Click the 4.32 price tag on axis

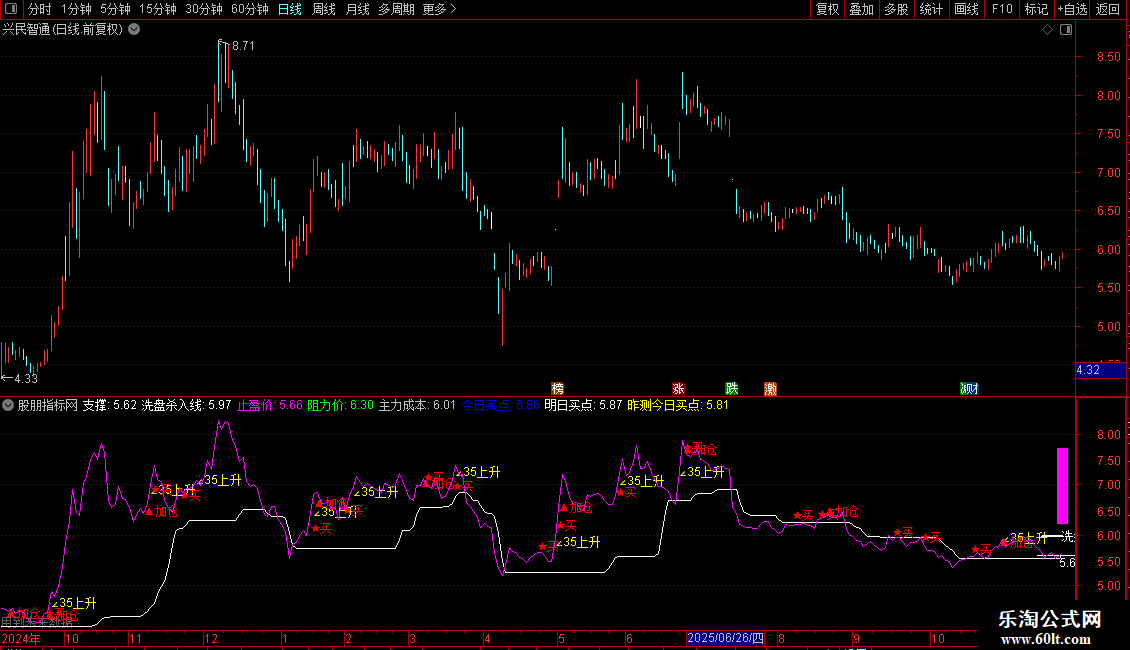coord(1100,370)
